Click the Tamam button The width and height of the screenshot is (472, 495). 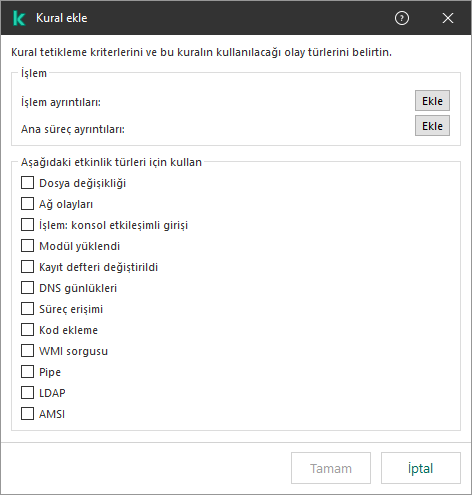331,468
